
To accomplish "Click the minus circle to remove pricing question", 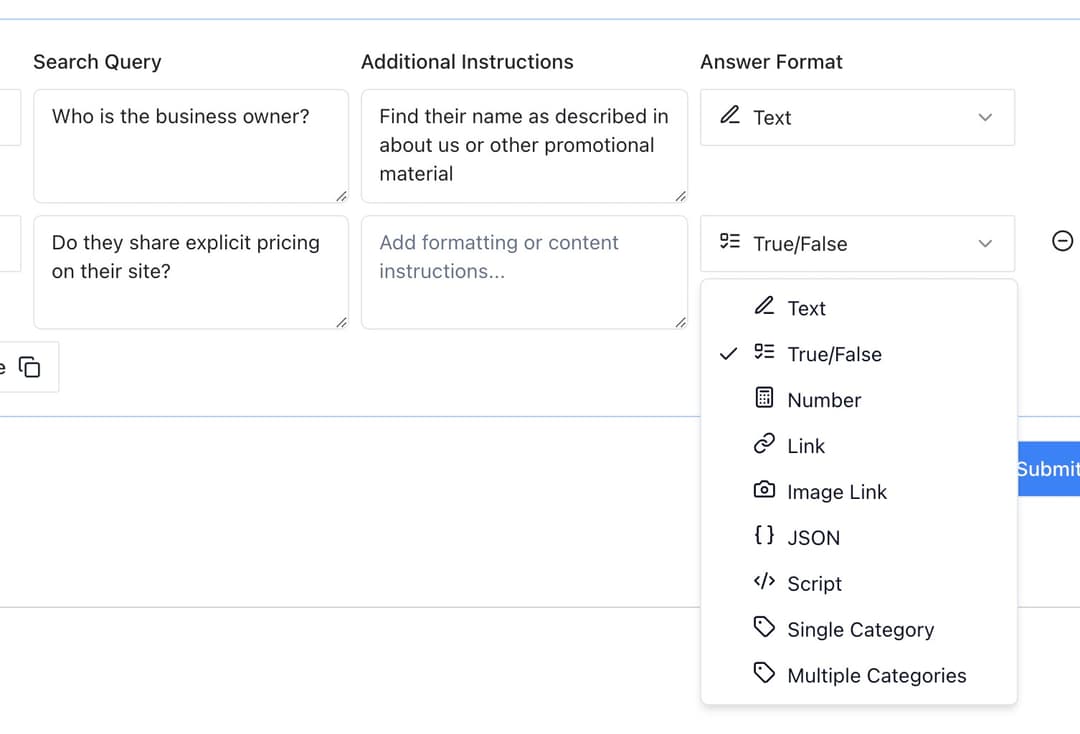I will (1063, 241).
